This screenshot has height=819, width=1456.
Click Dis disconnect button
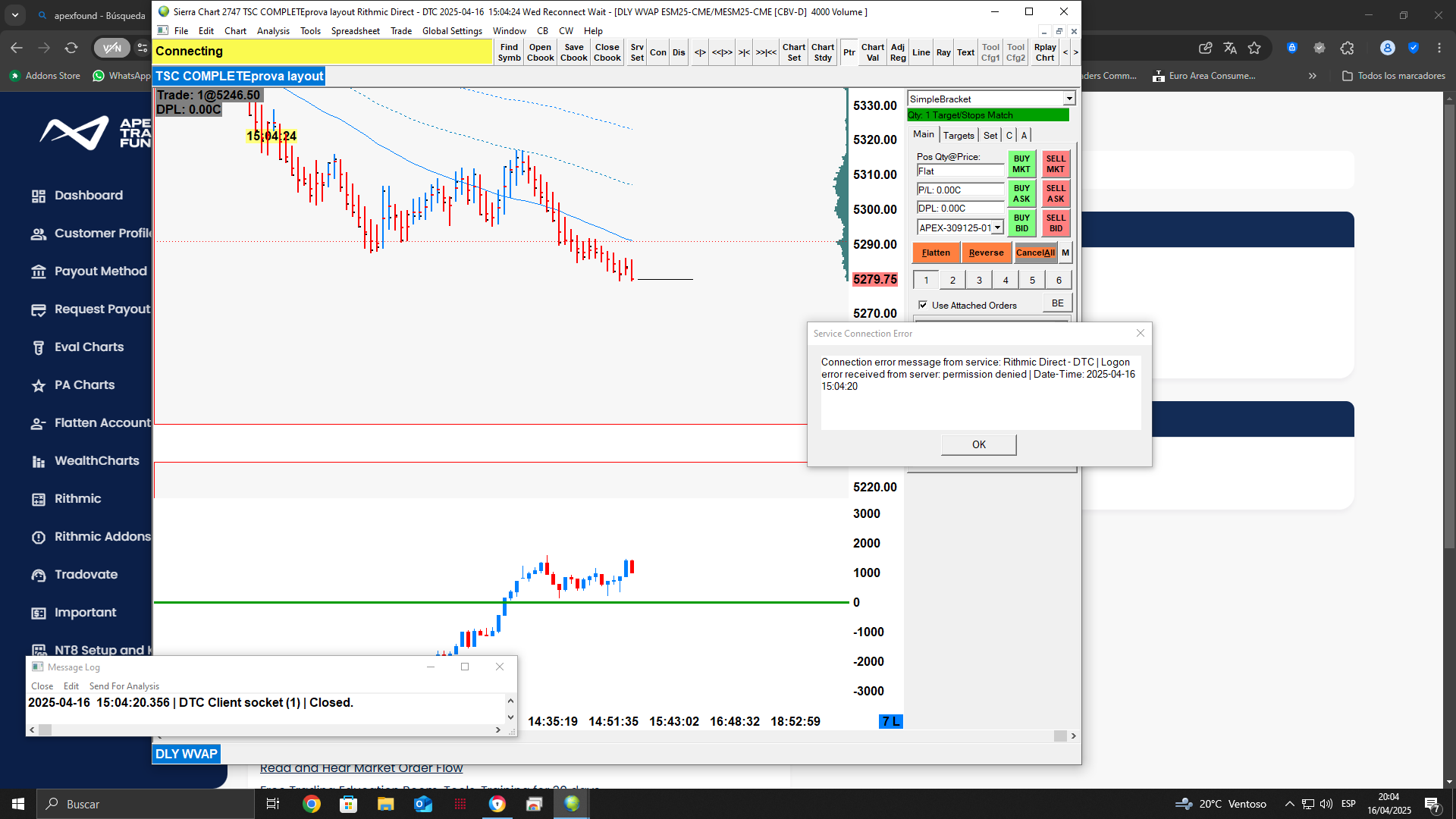point(679,52)
